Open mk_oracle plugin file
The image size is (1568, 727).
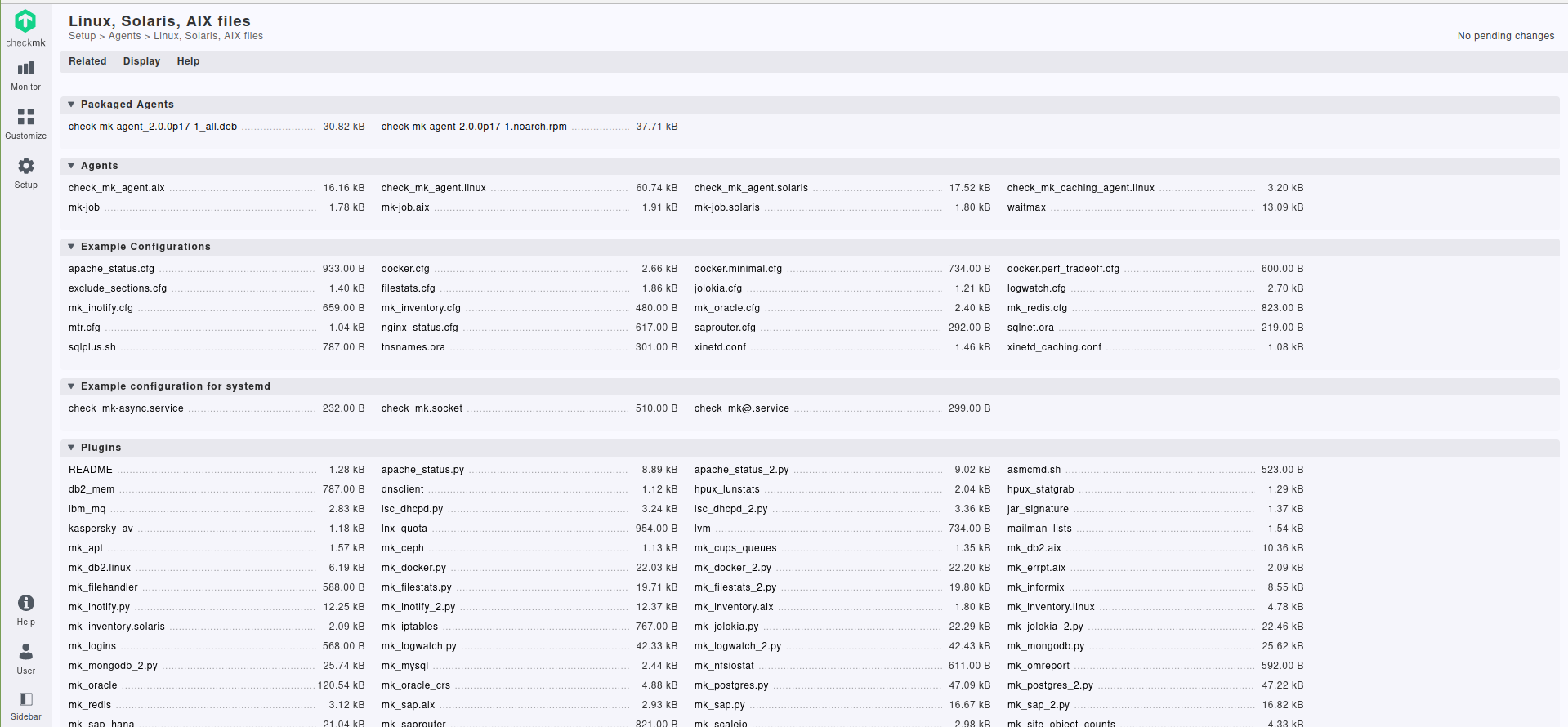[93, 685]
